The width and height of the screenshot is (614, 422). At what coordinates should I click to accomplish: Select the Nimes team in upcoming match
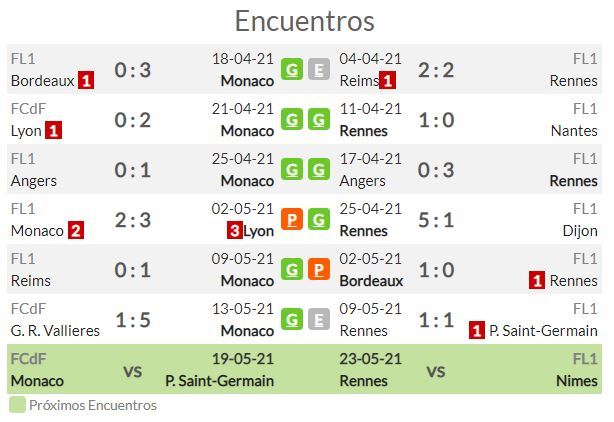[x=577, y=381]
